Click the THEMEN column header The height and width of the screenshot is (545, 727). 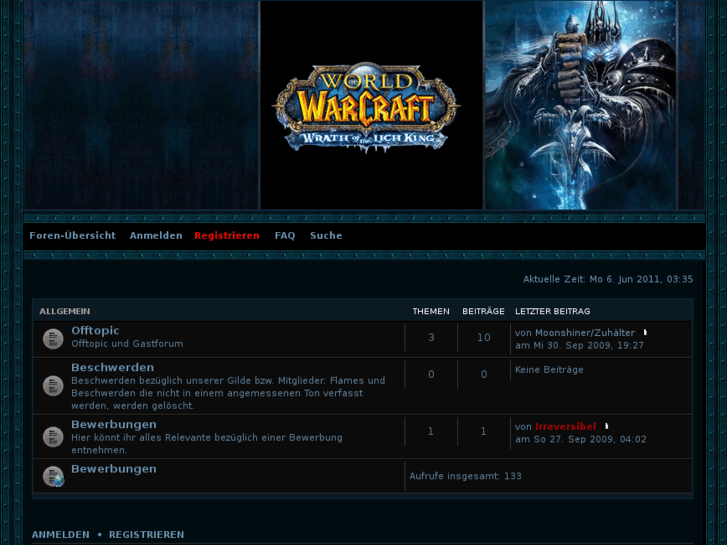(431, 311)
